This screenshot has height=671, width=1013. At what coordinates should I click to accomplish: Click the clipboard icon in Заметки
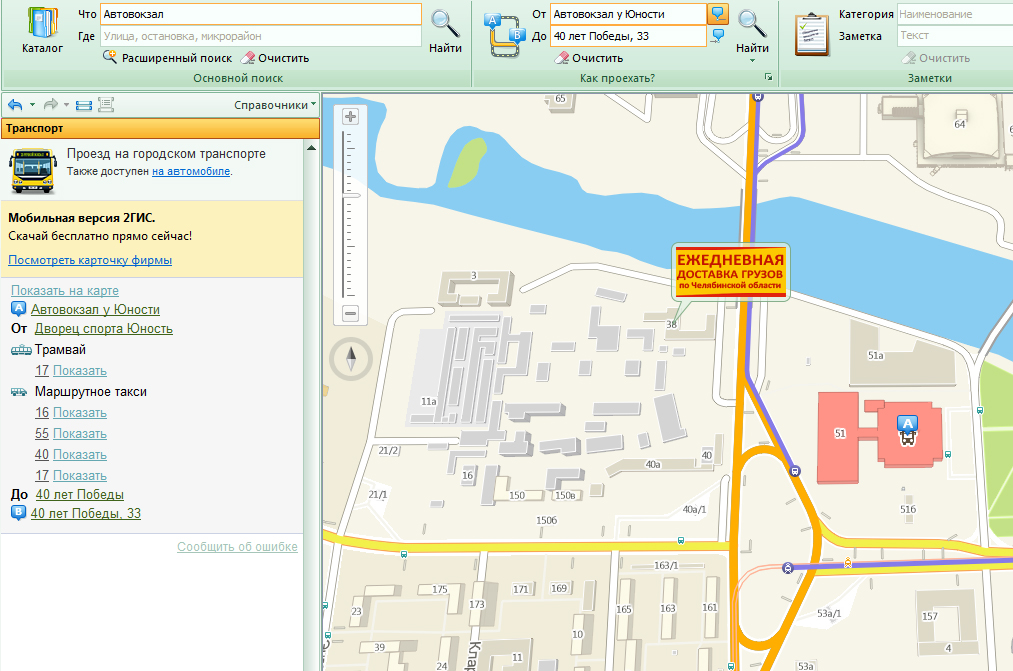pos(812,34)
